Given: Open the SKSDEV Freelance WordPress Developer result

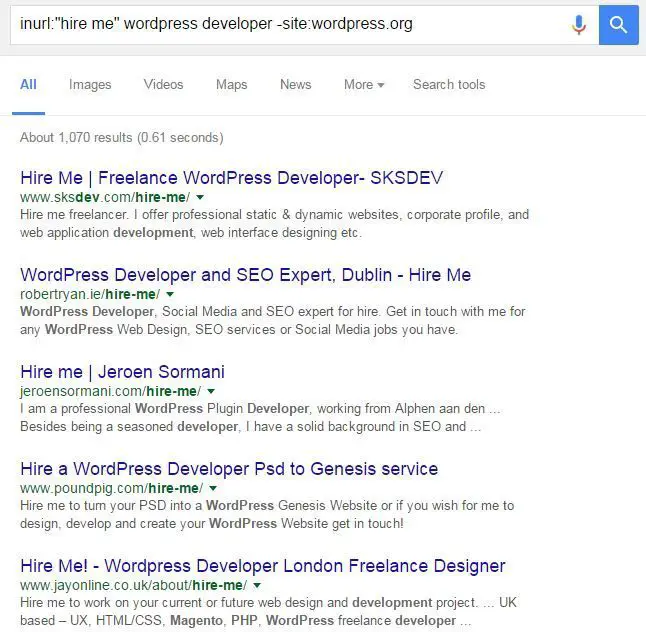Looking at the screenshot, I should click(x=232, y=178).
